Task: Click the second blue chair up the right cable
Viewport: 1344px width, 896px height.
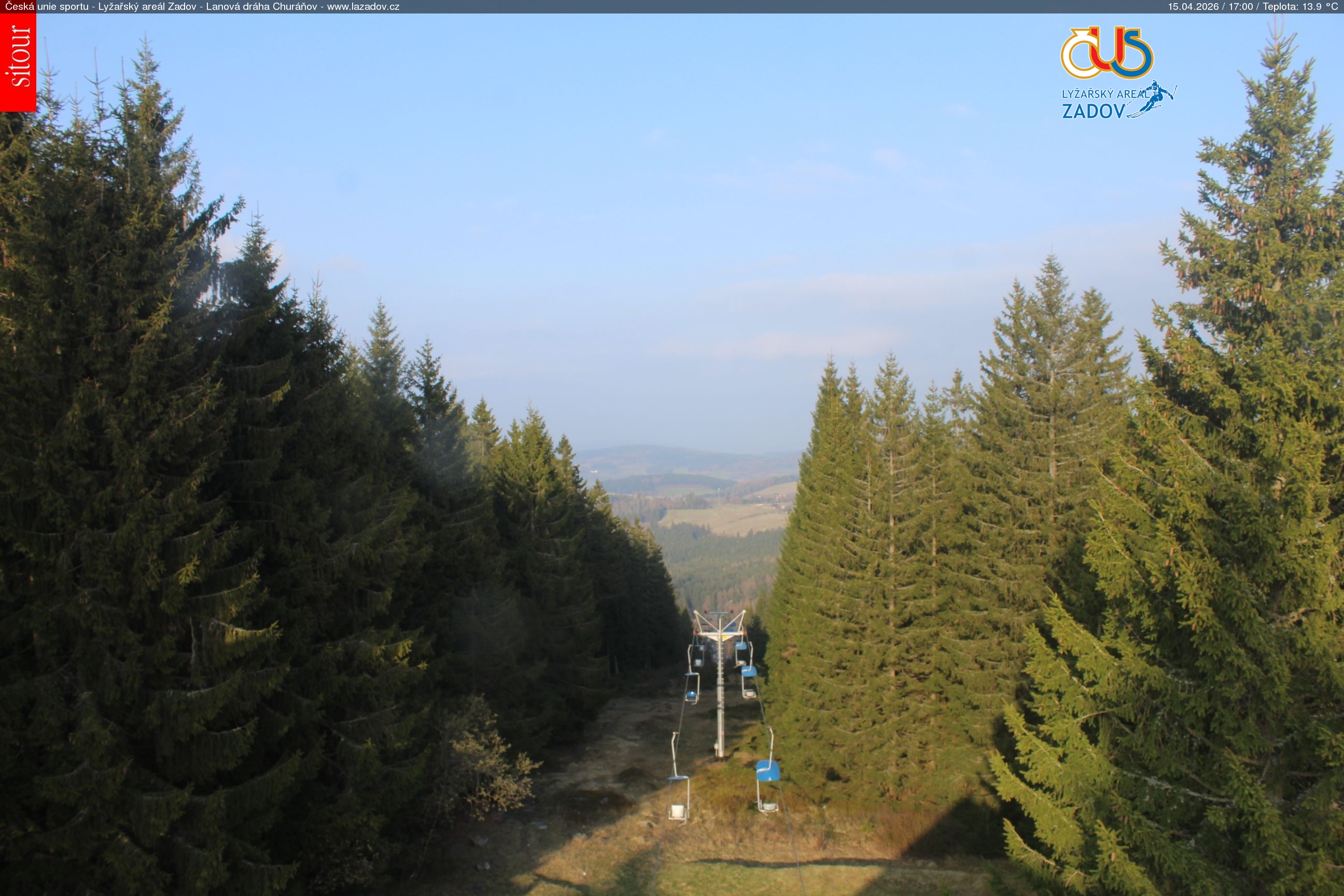Action: (749, 673)
